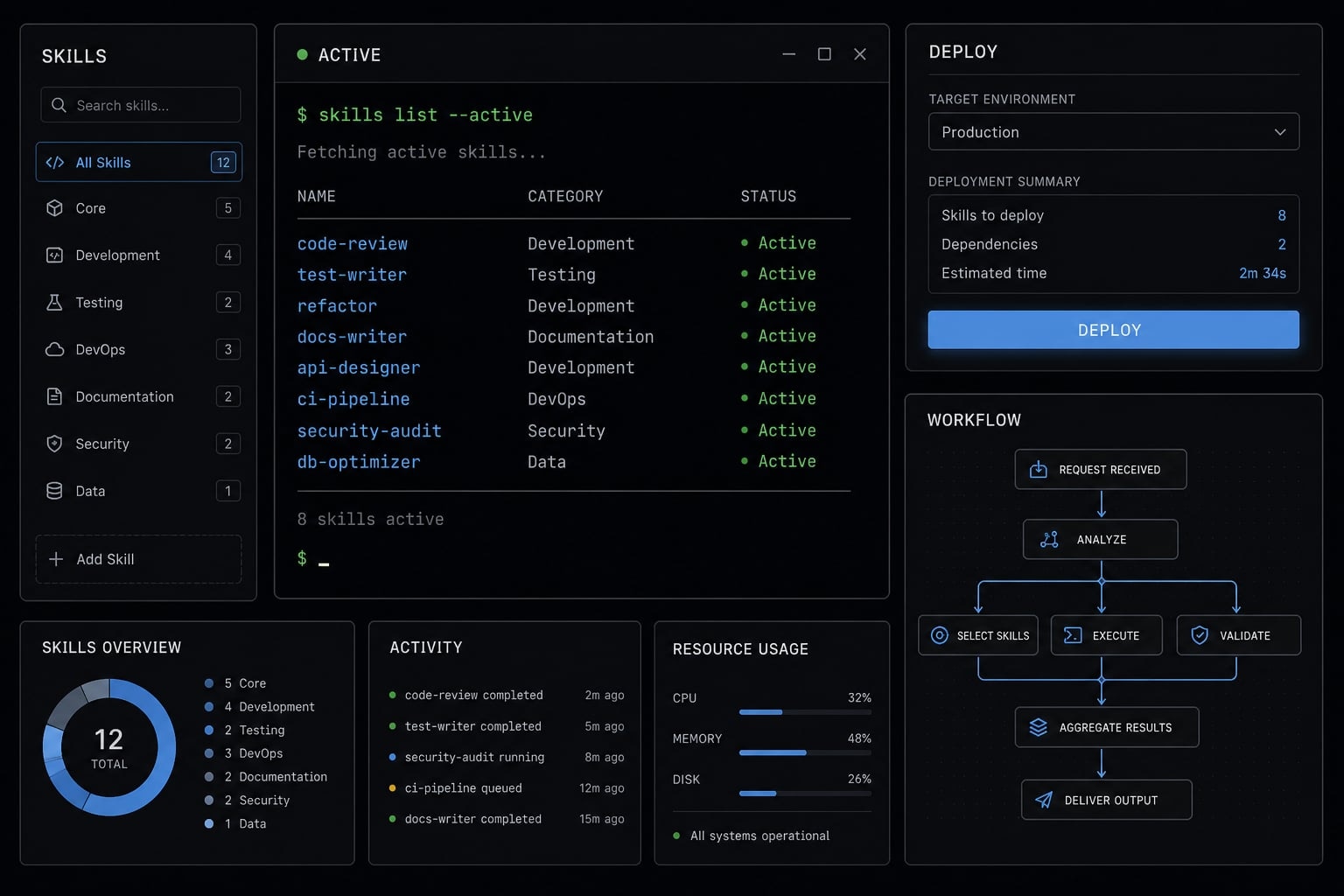Image resolution: width=1344 pixels, height=896 pixels.
Task: Click the 'Skills to deploy' row
Action: (1114, 215)
